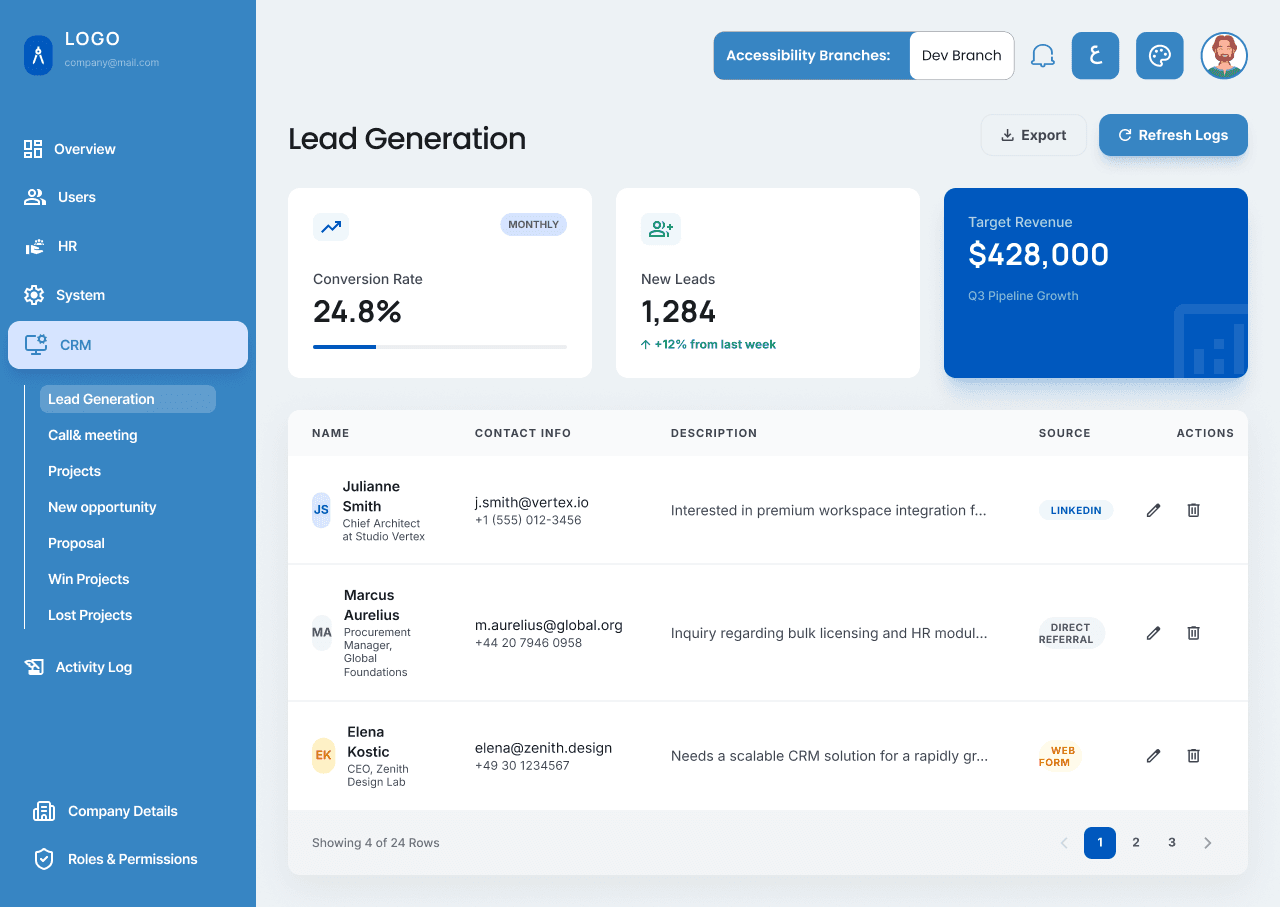Click the 'Showing 4 of 24 Rows' text
Screen dimensions: 1280x907
pyautogui.click(x=376, y=843)
